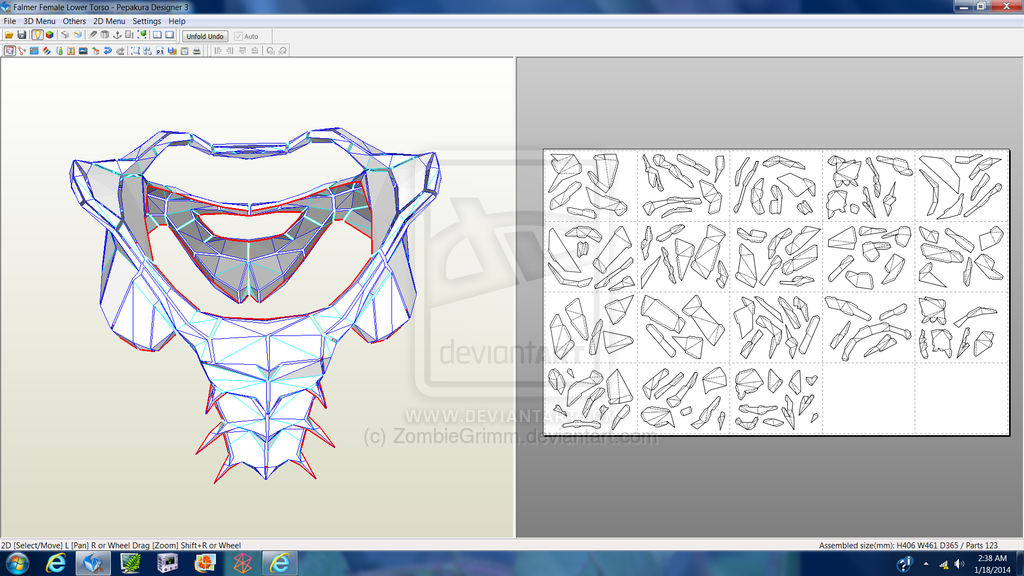Click the orange and blue box icon
This screenshot has width=1024, height=576.
tap(78, 35)
